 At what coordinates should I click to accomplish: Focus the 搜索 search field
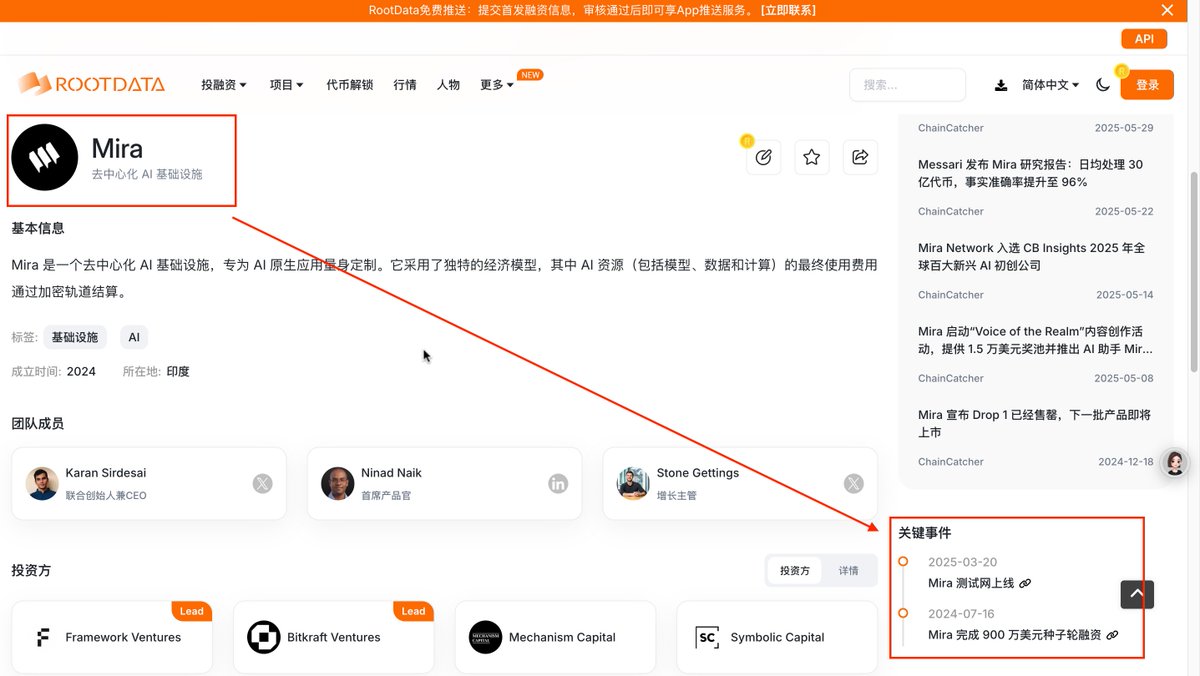pos(907,85)
